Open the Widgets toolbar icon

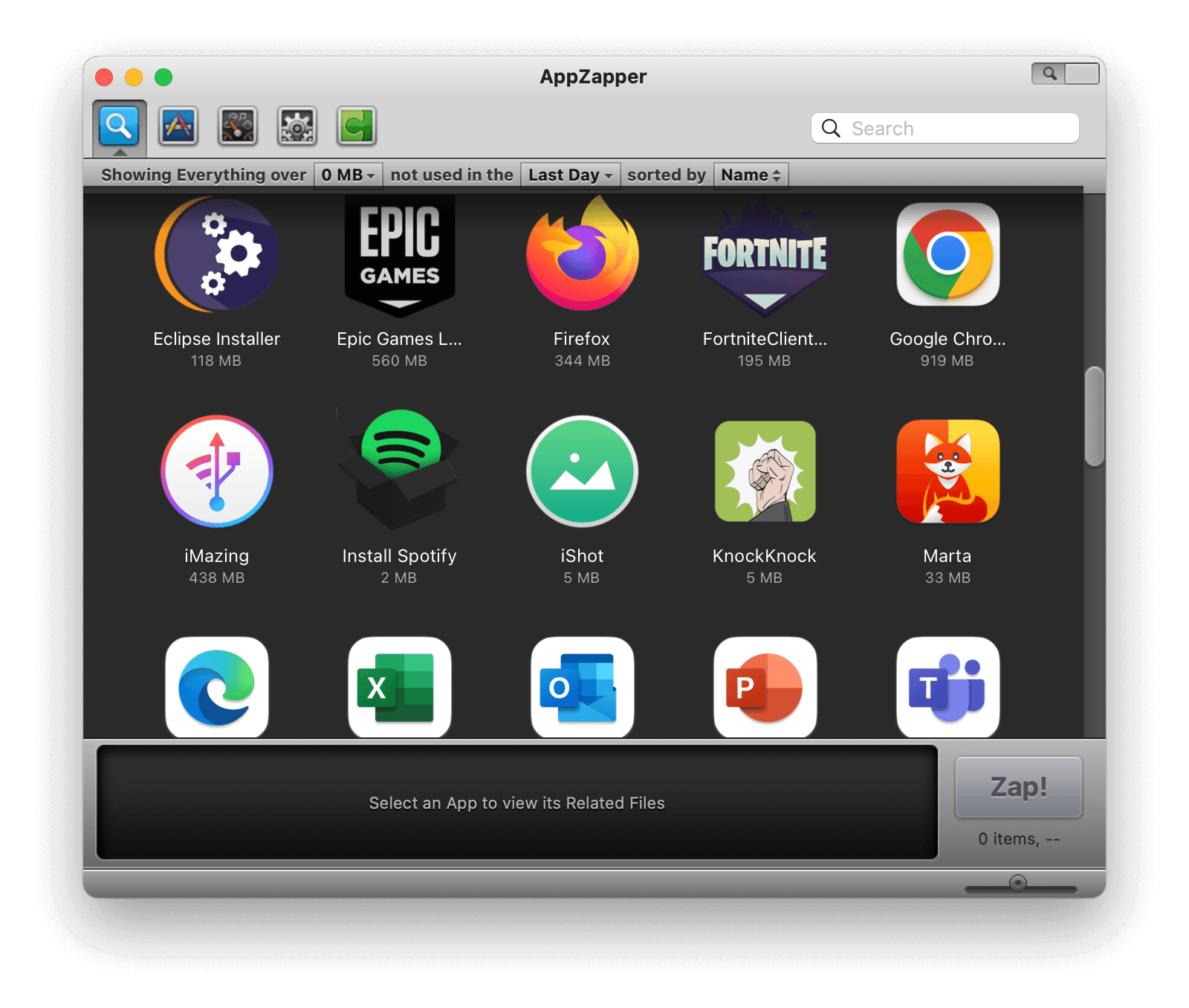(238, 126)
